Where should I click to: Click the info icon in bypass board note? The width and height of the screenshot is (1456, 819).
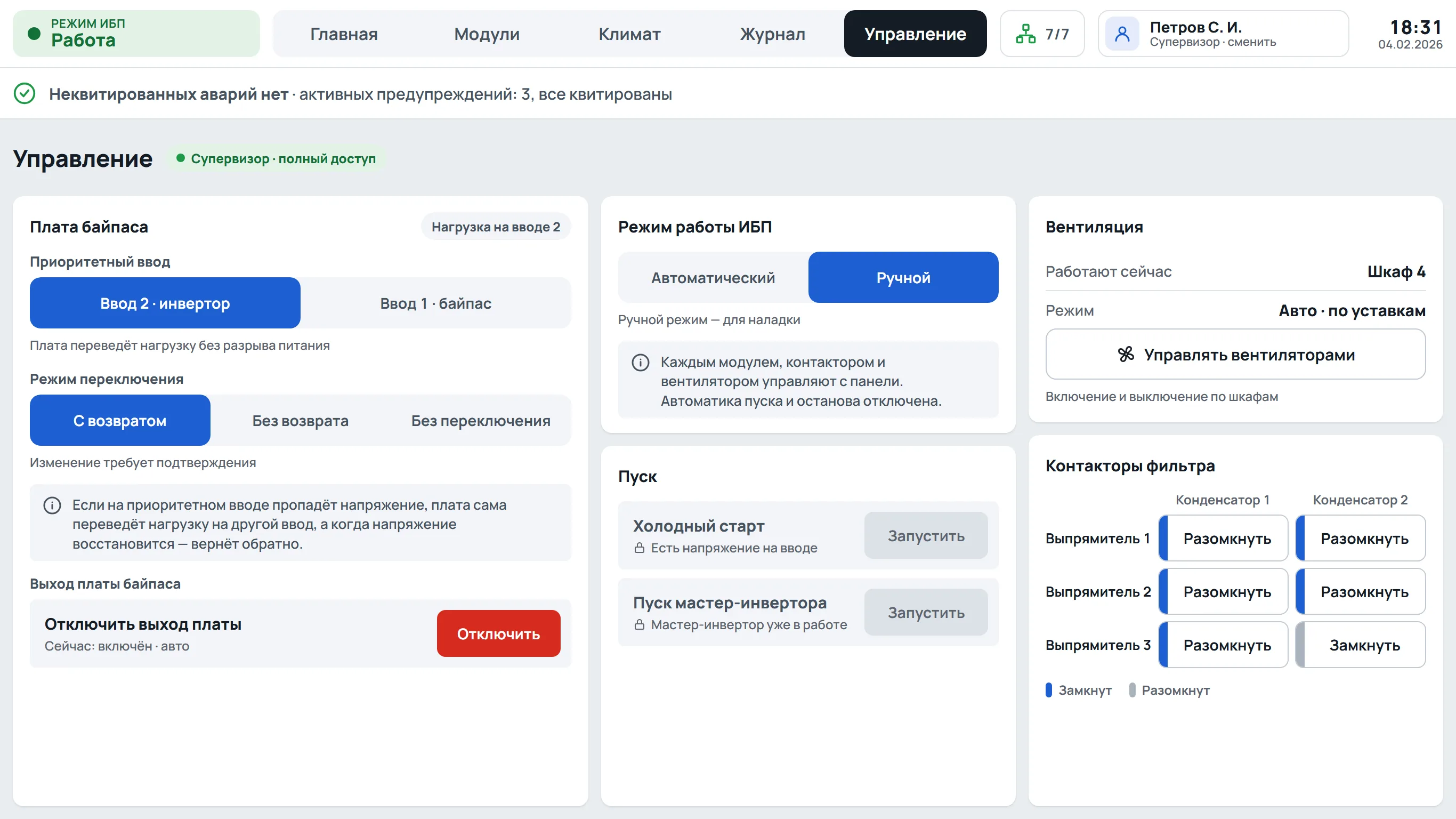pos(52,505)
